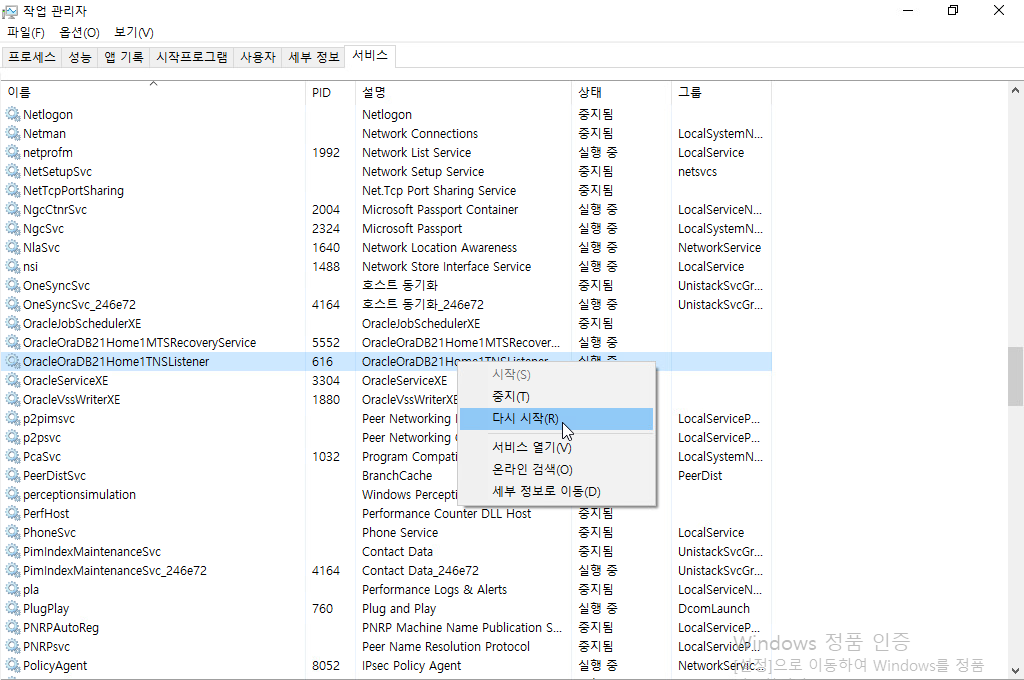Switch to the 시작프로그램 tab
The width and height of the screenshot is (1024, 680).
191,57
